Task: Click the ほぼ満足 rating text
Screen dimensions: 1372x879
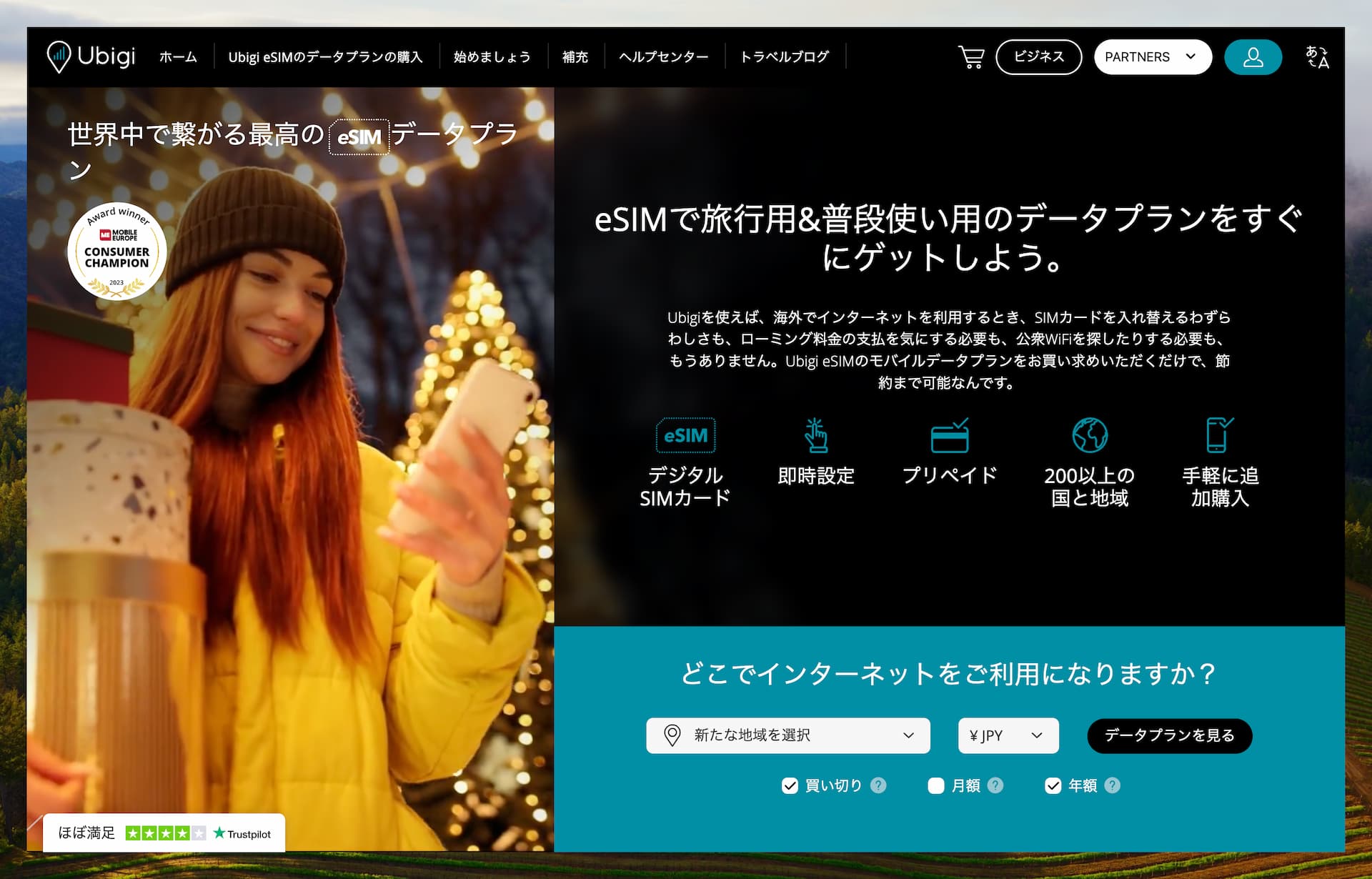Action: [86, 833]
